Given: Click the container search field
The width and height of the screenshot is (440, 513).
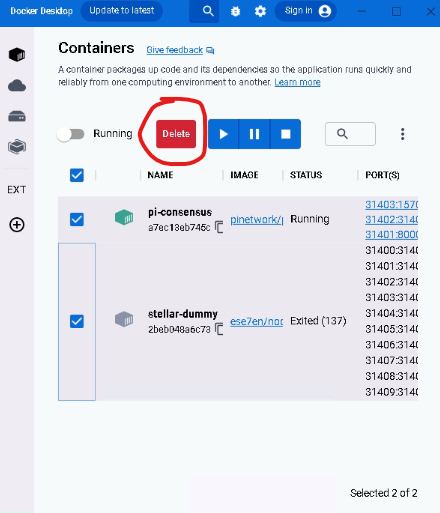Looking at the screenshot, I should pyautogui.click(x=350, y=134).
